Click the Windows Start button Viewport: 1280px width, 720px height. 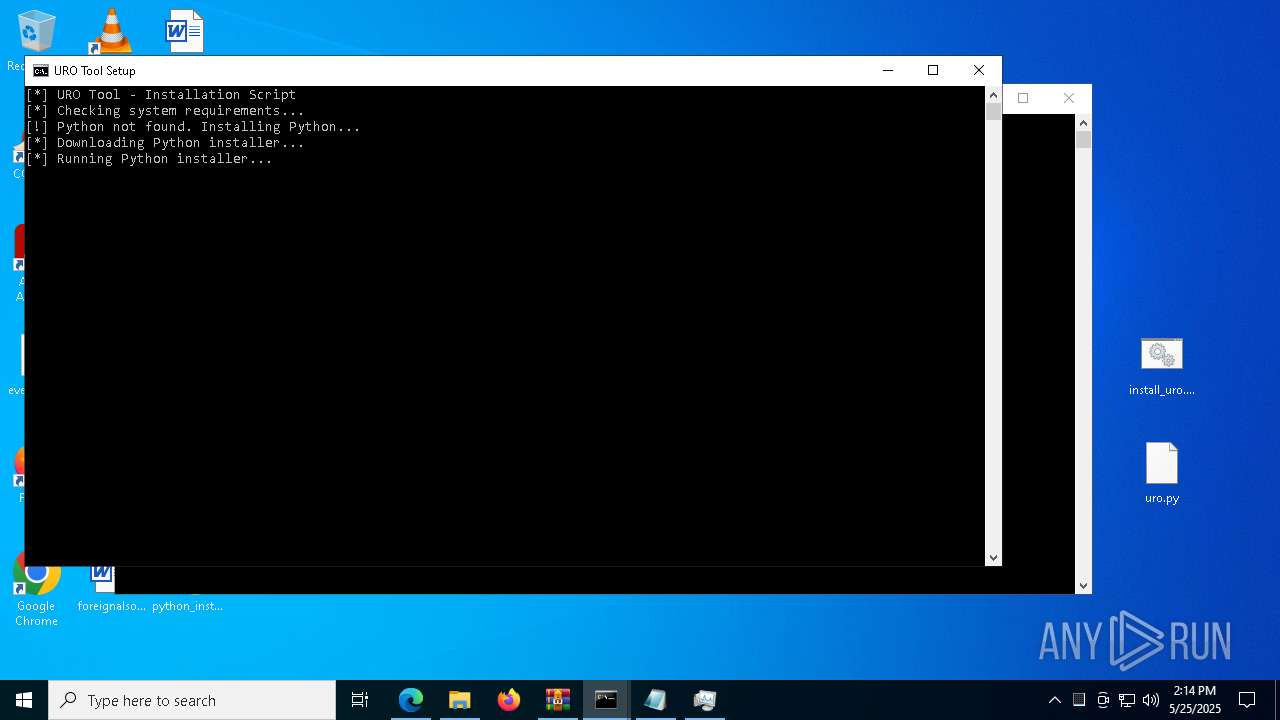click(x=24, y=700)
